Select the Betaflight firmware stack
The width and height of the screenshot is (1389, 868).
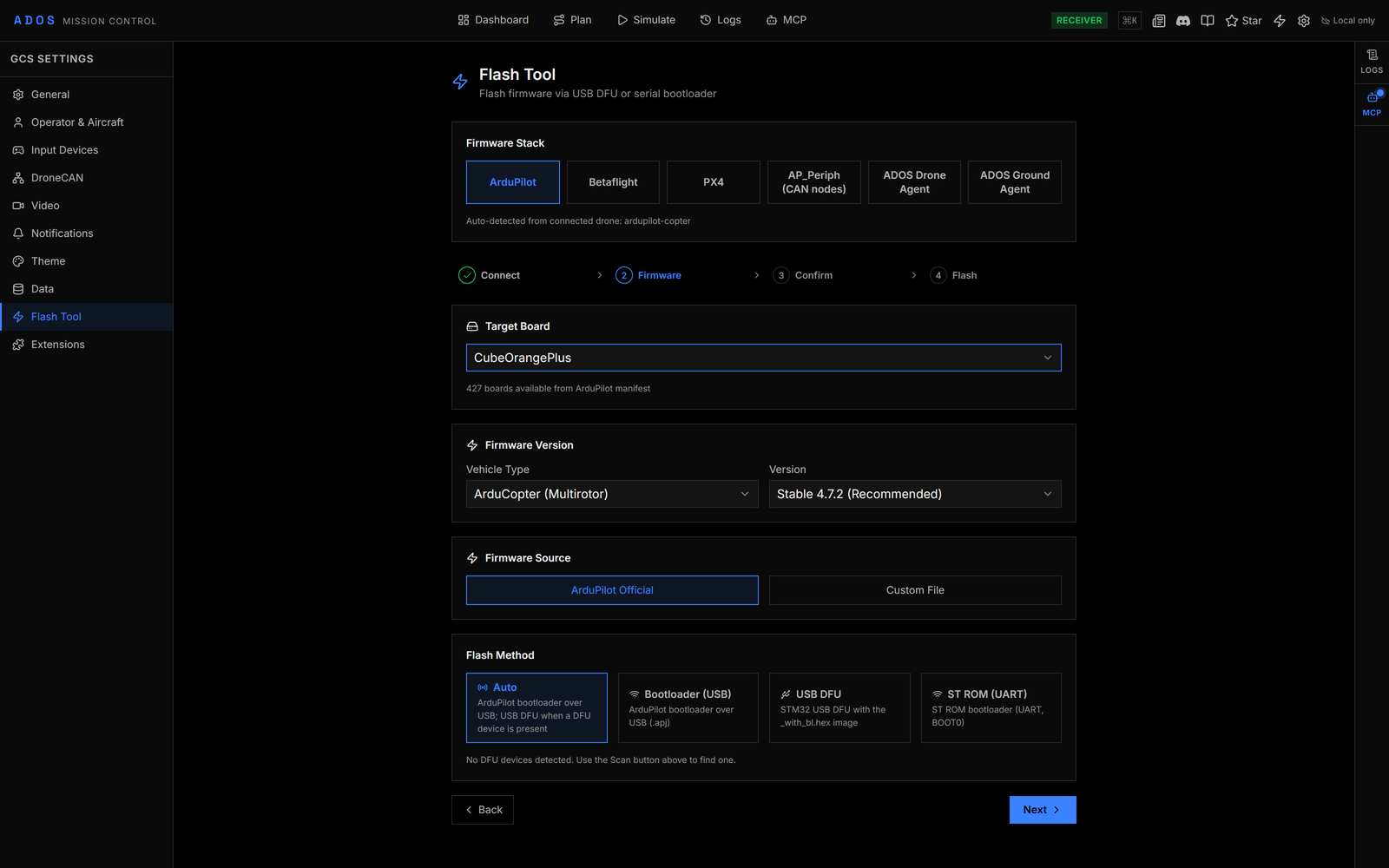coord(613,182)
